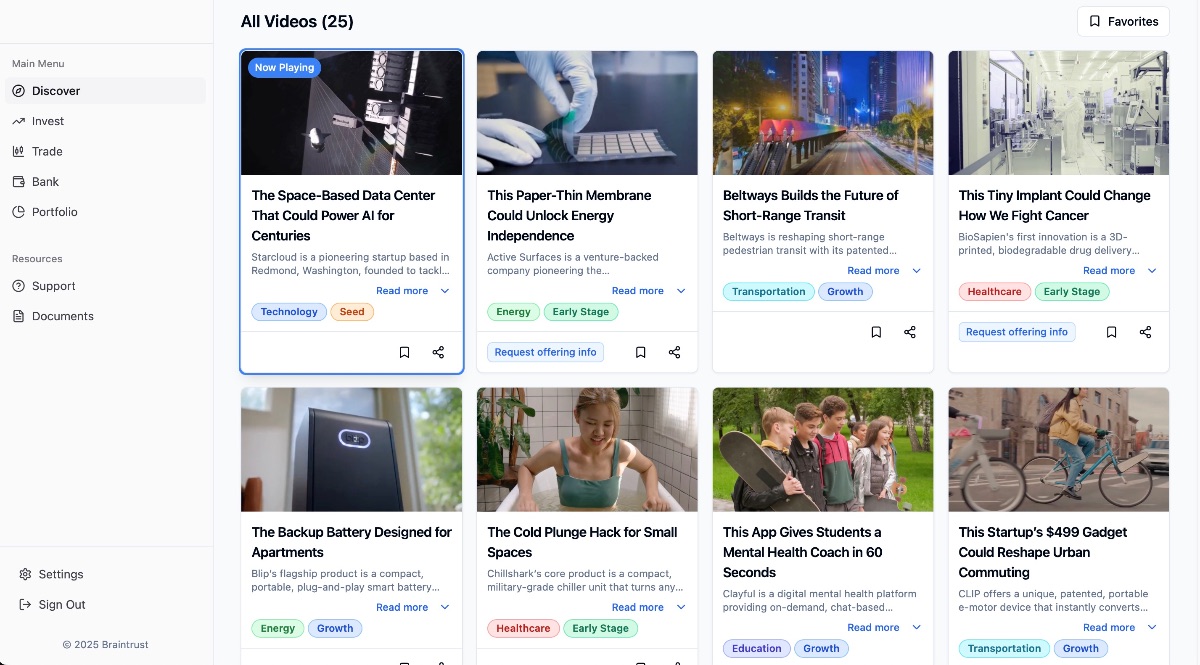Screen dimensions: 1200x665
Task: Play the Backup Battery video thumbnail
Action: tap(351, 450)
